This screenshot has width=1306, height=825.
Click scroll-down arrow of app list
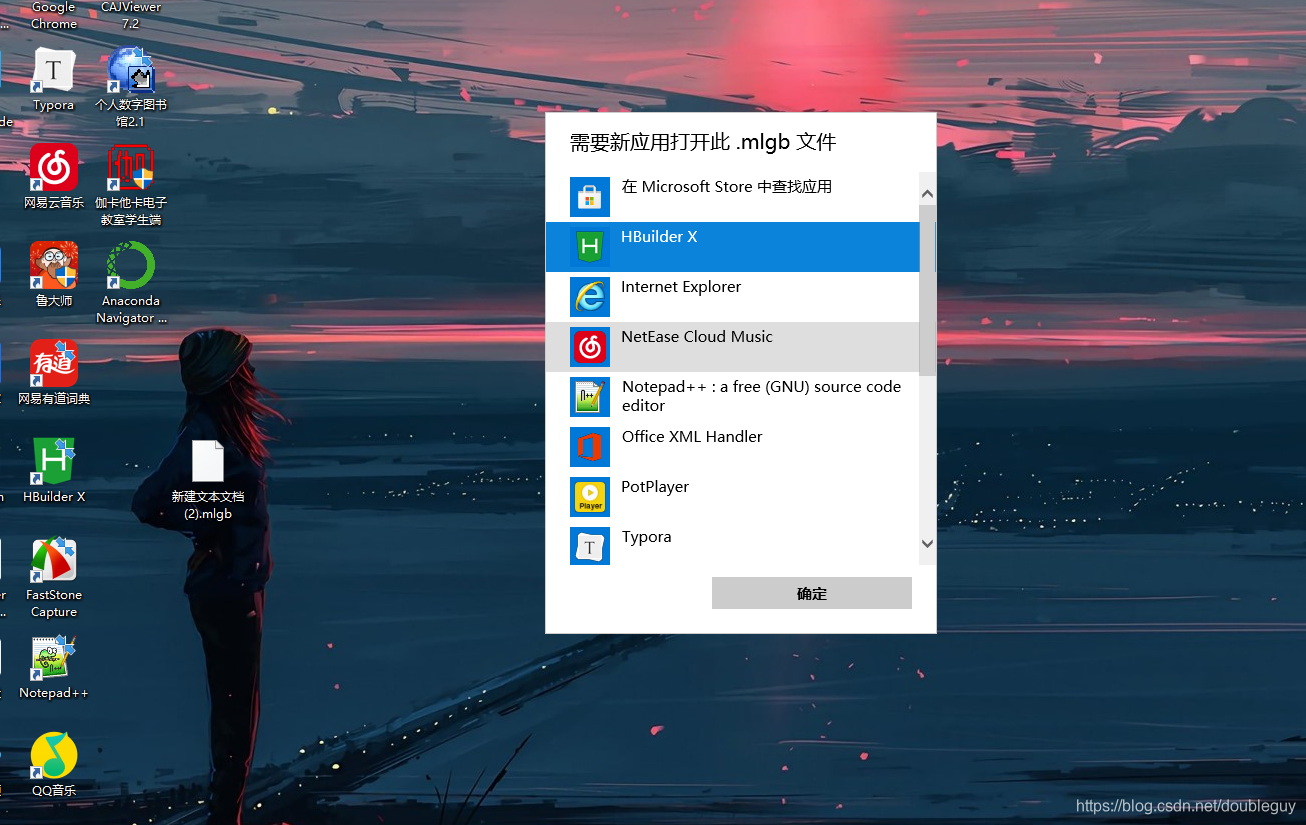(x=927, y=544)
